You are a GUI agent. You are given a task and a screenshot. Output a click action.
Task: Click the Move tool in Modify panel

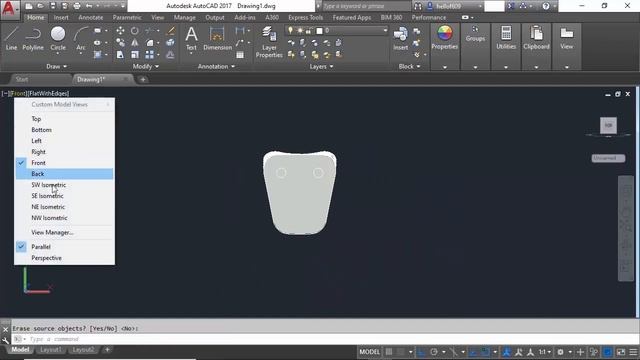[120, 31]
